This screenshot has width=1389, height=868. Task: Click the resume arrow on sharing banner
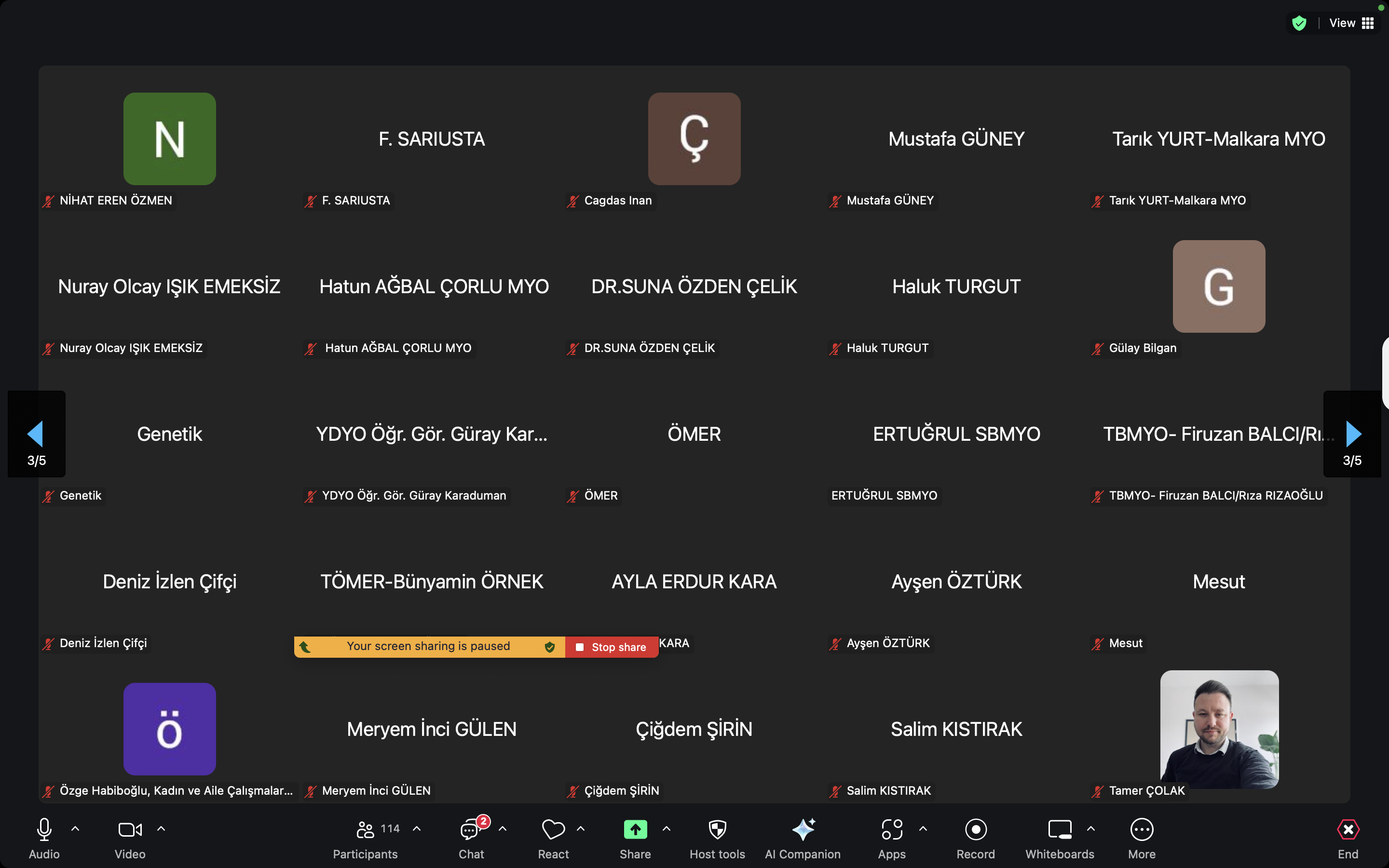tap(305, 647)
